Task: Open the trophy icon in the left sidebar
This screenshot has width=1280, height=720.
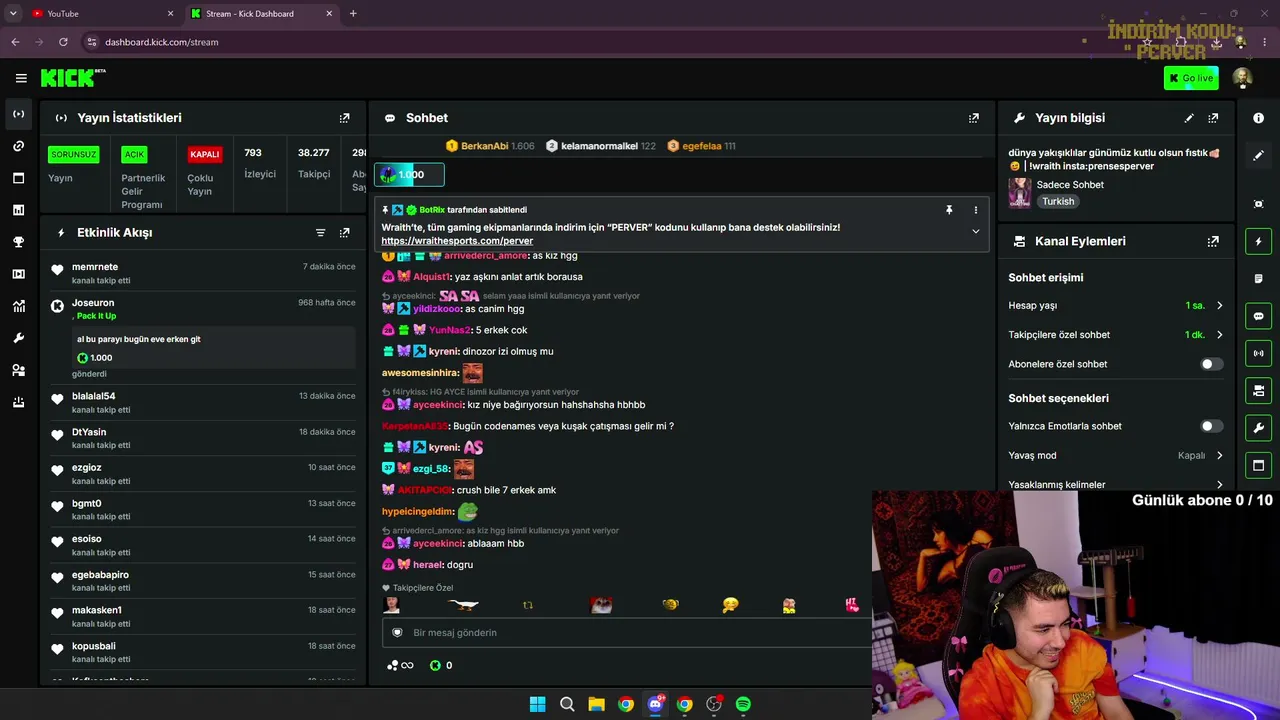Action: (18, 242)
